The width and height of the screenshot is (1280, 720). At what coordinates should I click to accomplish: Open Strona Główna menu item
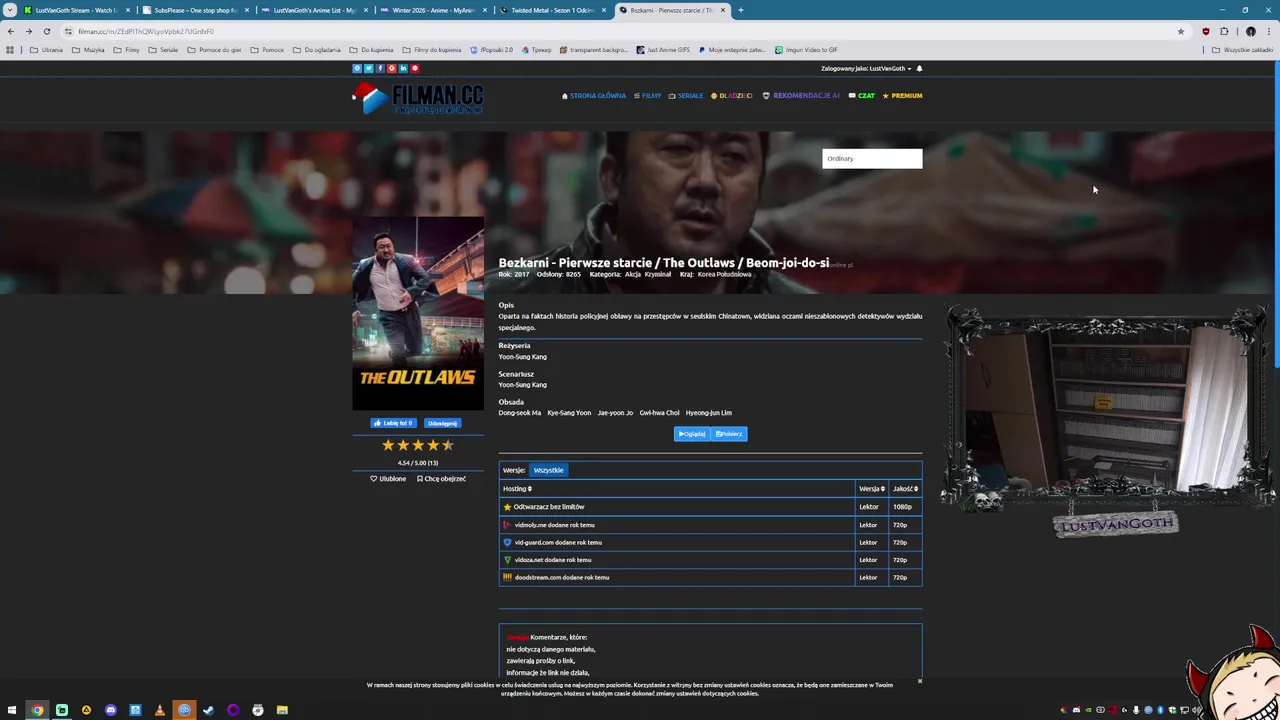point(594,96)
